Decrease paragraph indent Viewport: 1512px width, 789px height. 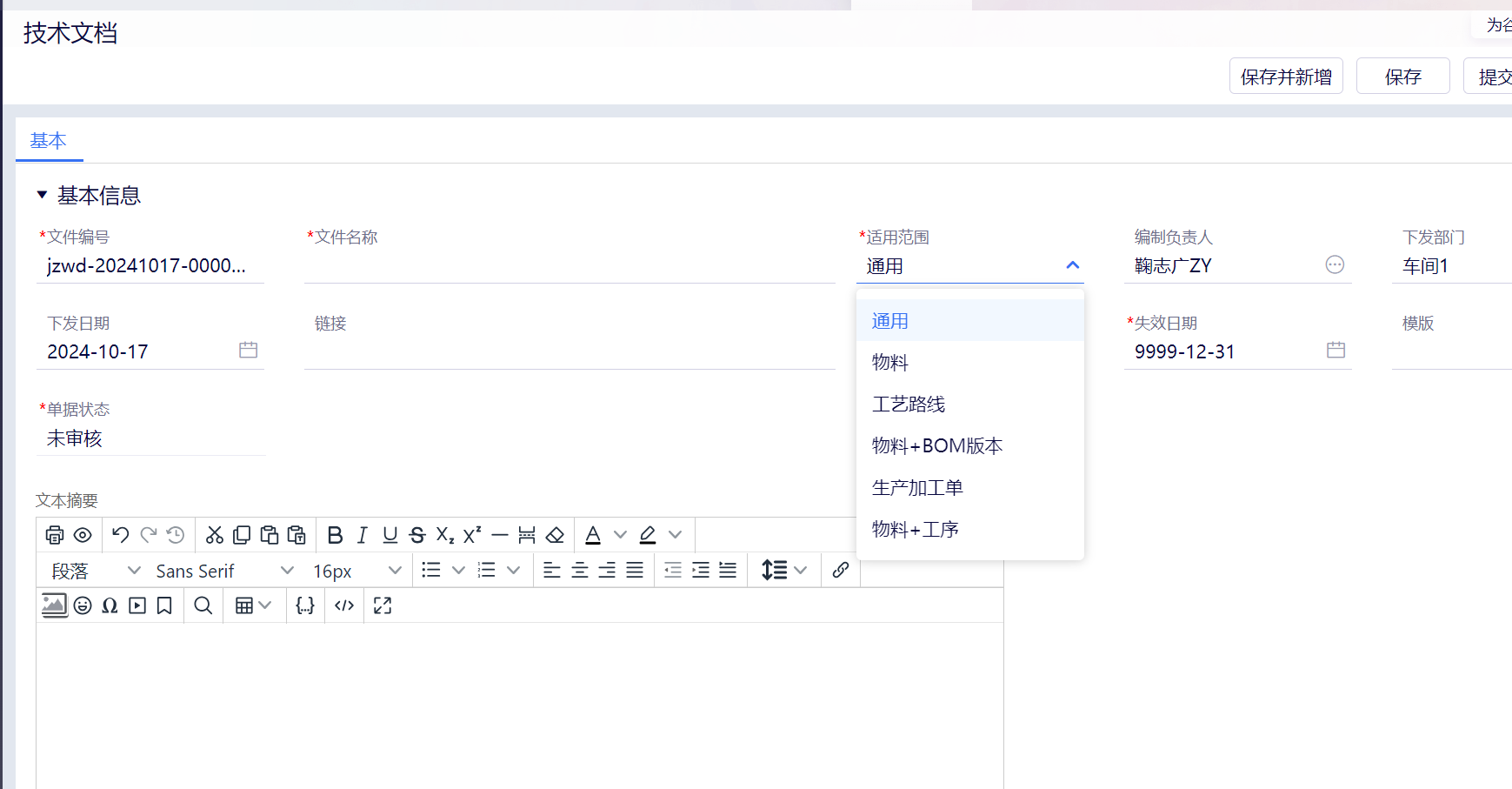(x=673, y=570)
